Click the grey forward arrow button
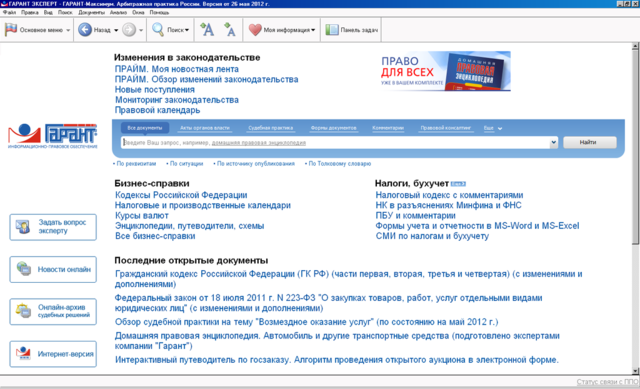The image size is (640, 389). tap(129, 30)
